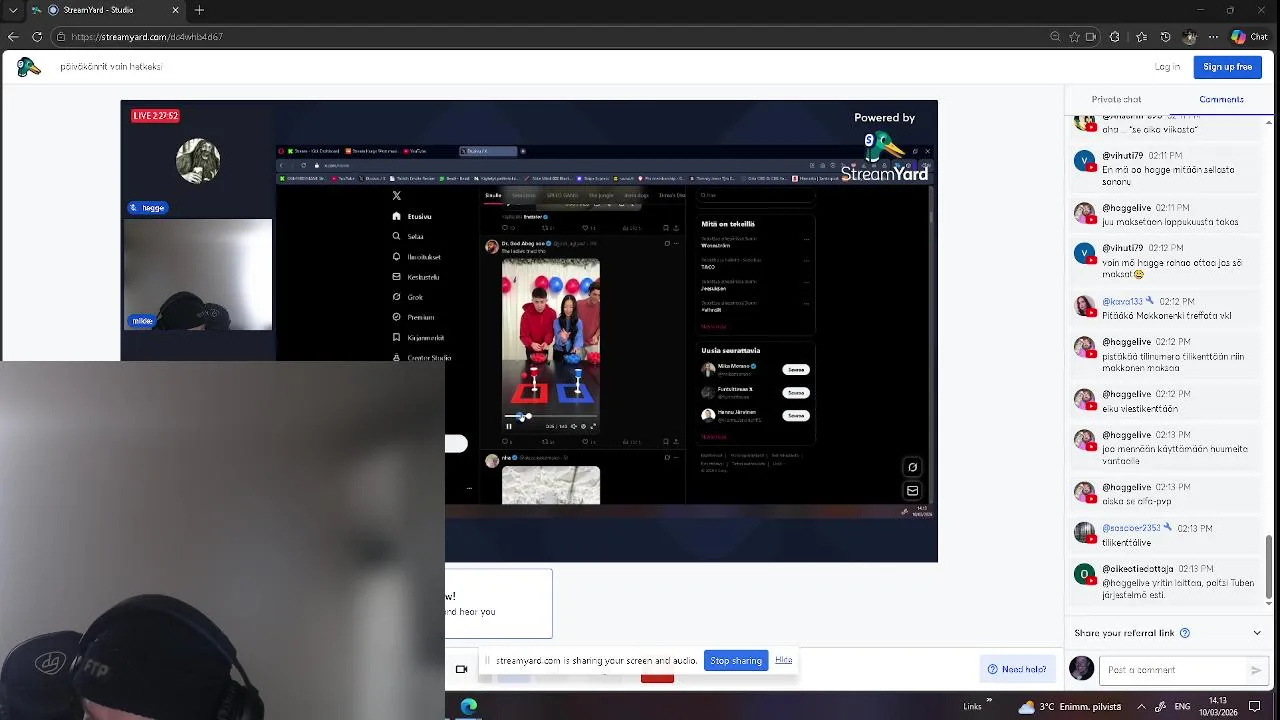Open Copilot Chat sidebar
The width and height of the screenshot is (1280, 720).
coord(1250,37)
